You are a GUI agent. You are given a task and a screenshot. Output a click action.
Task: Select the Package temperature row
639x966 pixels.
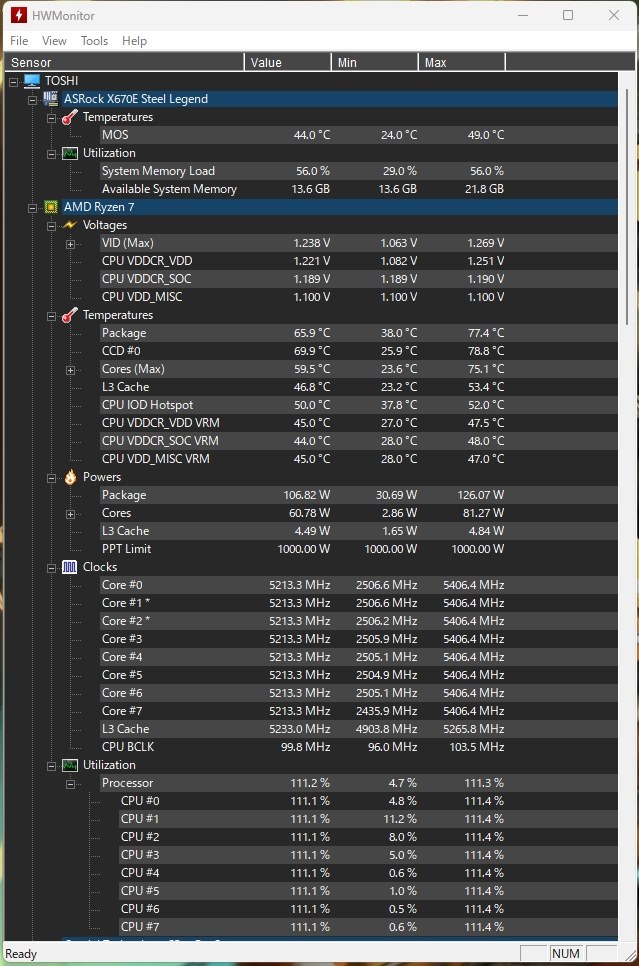[x=359, y=333]
